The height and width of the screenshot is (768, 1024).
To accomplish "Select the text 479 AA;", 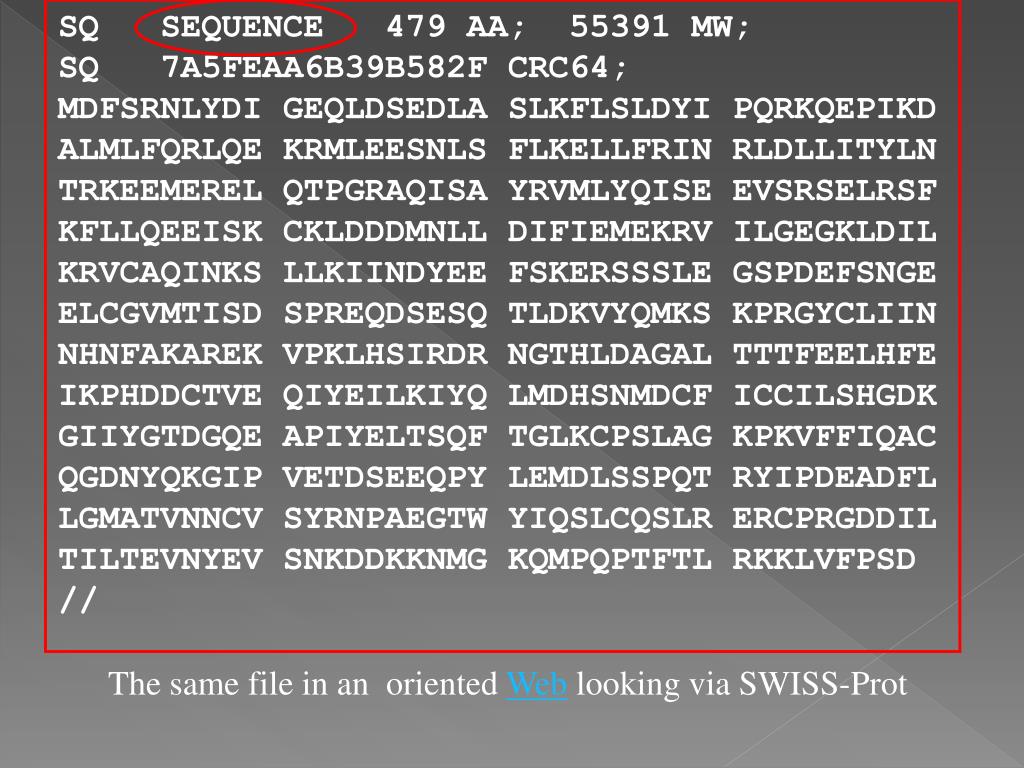I will click(456, 27).
